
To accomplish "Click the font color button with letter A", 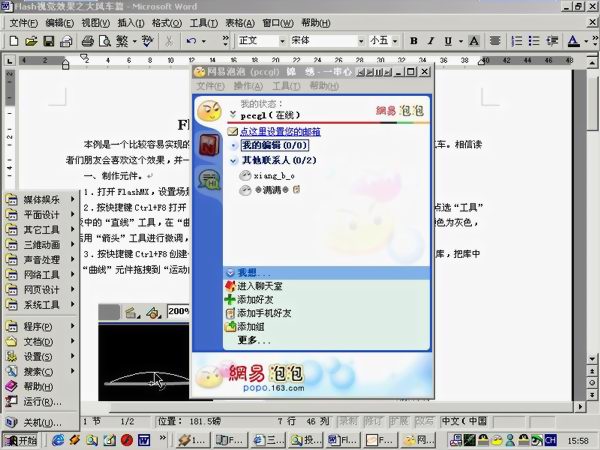I will pos(575,41).
